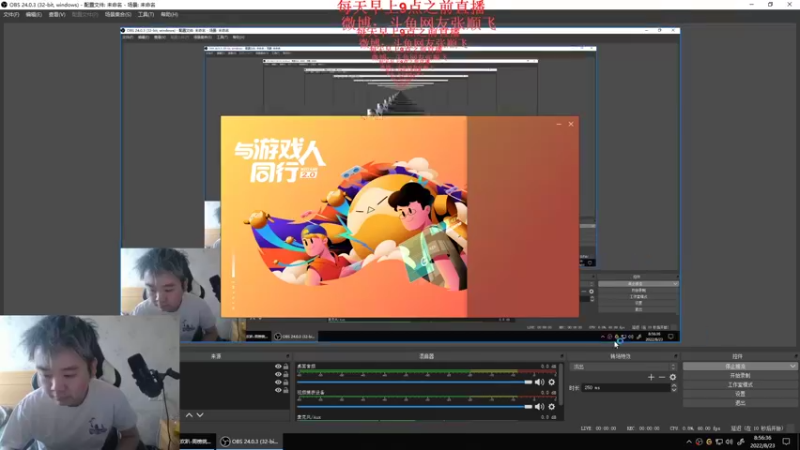
Task: Click the volume icon in system tray
Action: pyautogui.click(x=729, y=442)
